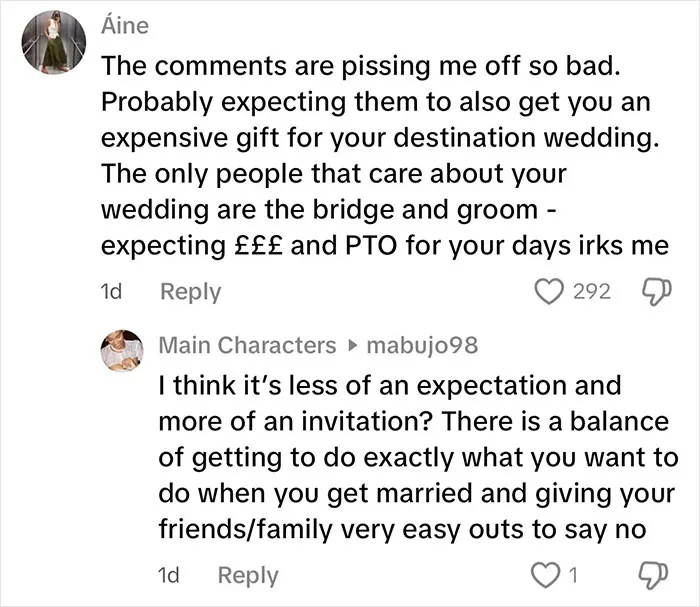Click the reply-to arrow before mabujo98
Viewport: 700px width, 607px height.
[x=352, y=345]
